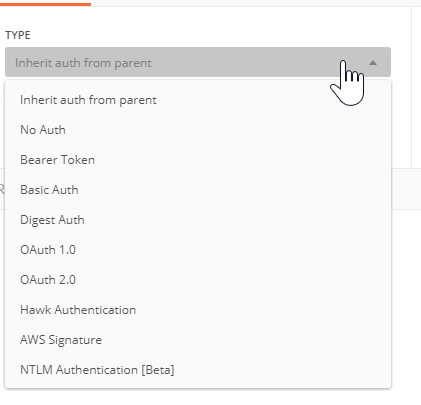
Task: Select OAuth 2.0 auth type
Action: point(198,280)
